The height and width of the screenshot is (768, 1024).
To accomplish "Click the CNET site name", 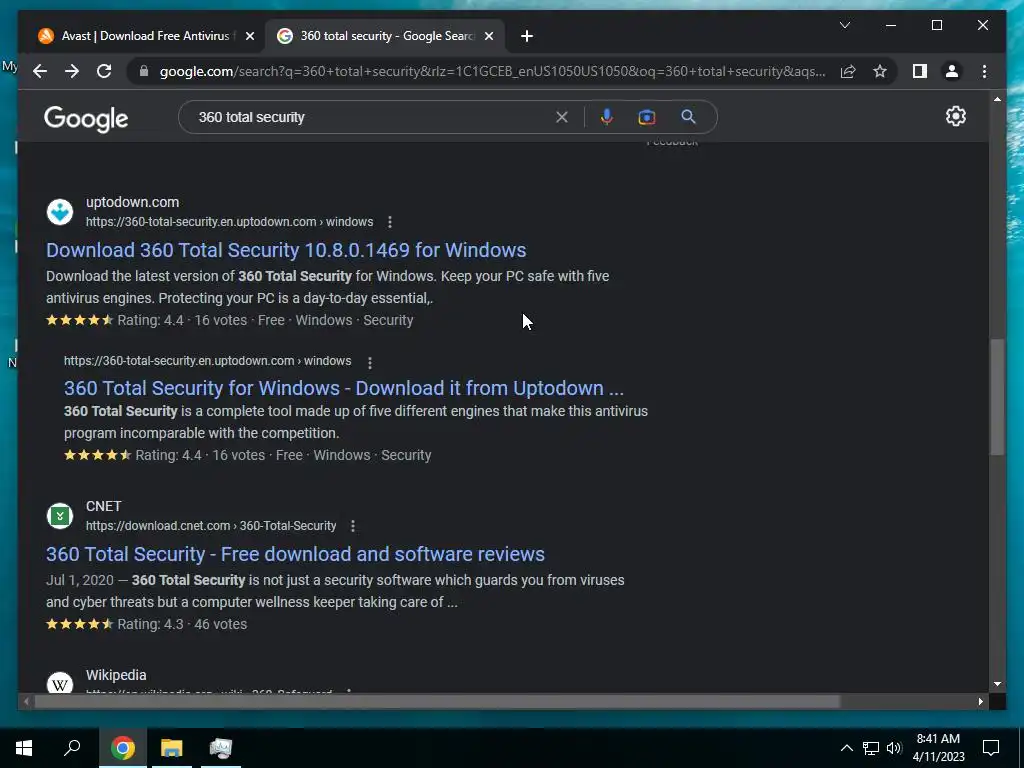I will tap(103, 506).
